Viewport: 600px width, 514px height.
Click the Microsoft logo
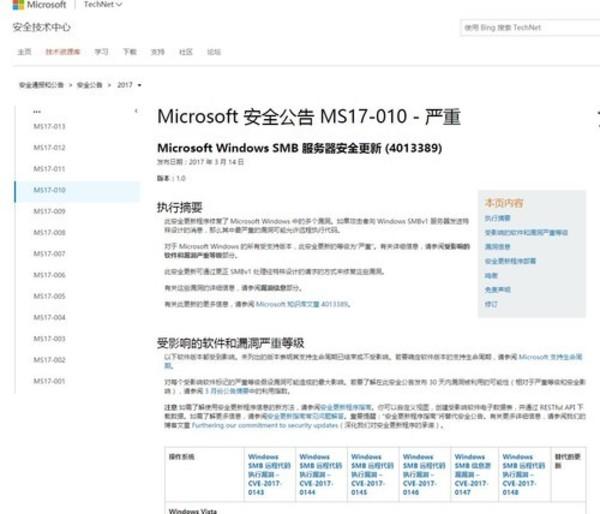click(39, 5)
